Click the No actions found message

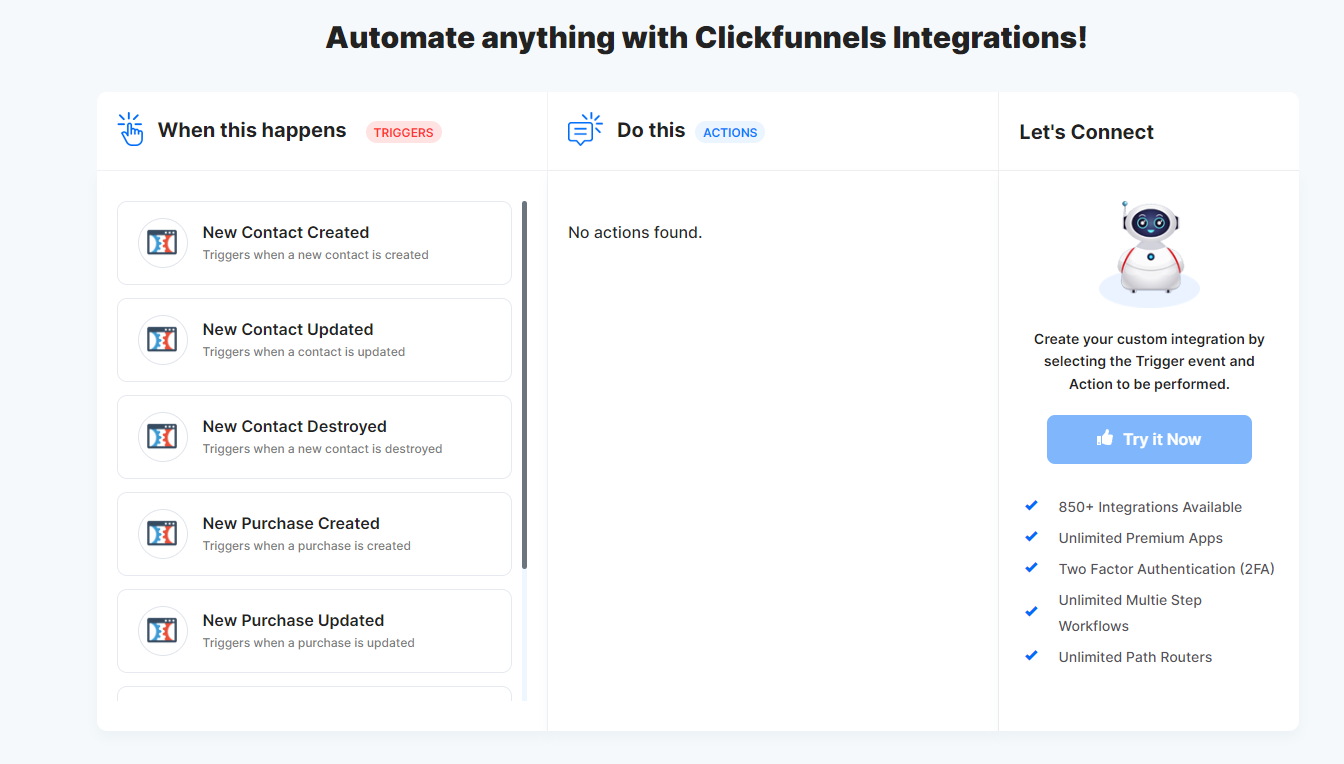pyautogui.click(x=635, y=232)
